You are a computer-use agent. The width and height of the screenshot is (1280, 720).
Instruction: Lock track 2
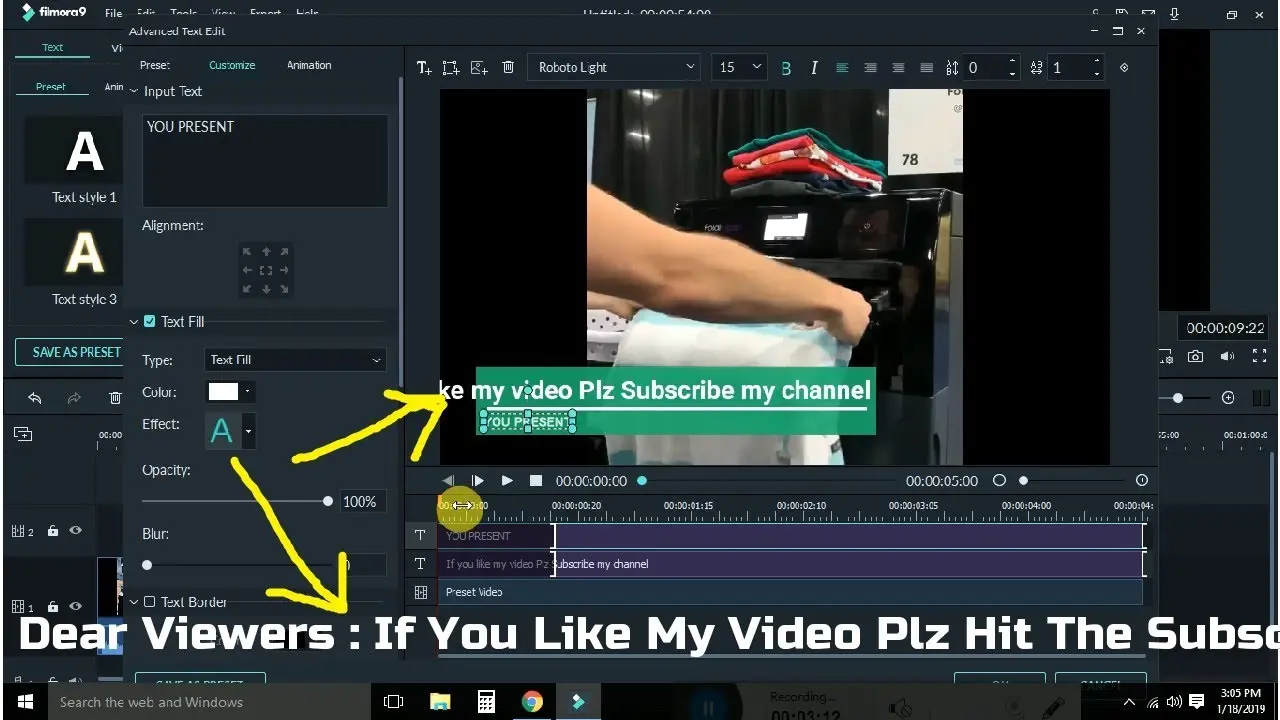53,531
